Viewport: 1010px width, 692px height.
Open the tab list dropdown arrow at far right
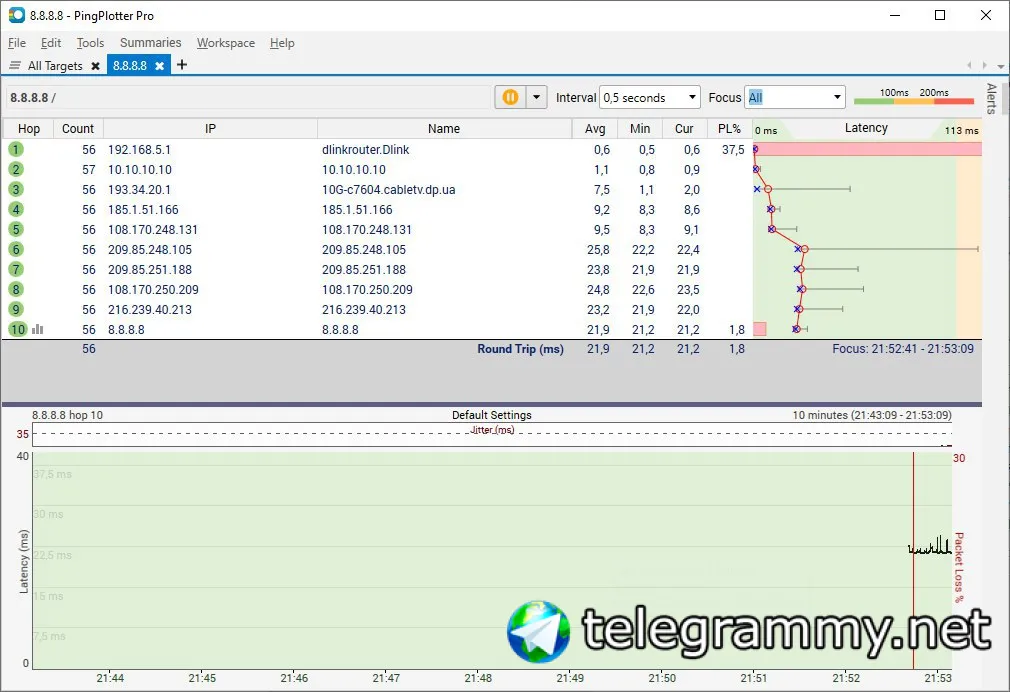tap(1000, 66)
